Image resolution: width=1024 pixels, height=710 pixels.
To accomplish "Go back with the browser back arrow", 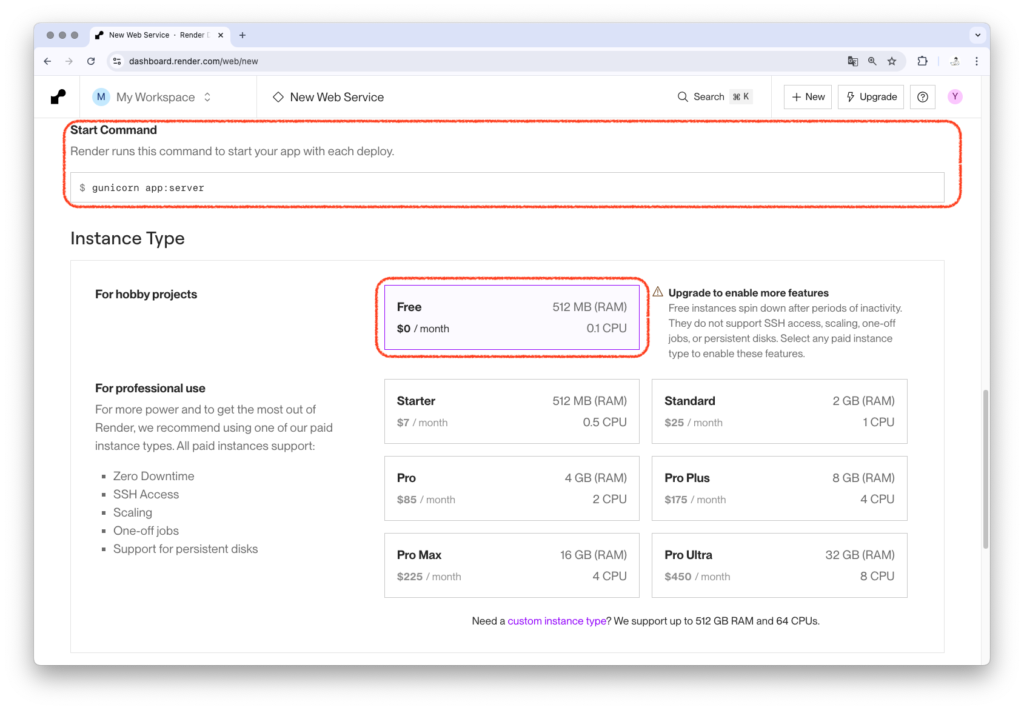I will (48, 61).
